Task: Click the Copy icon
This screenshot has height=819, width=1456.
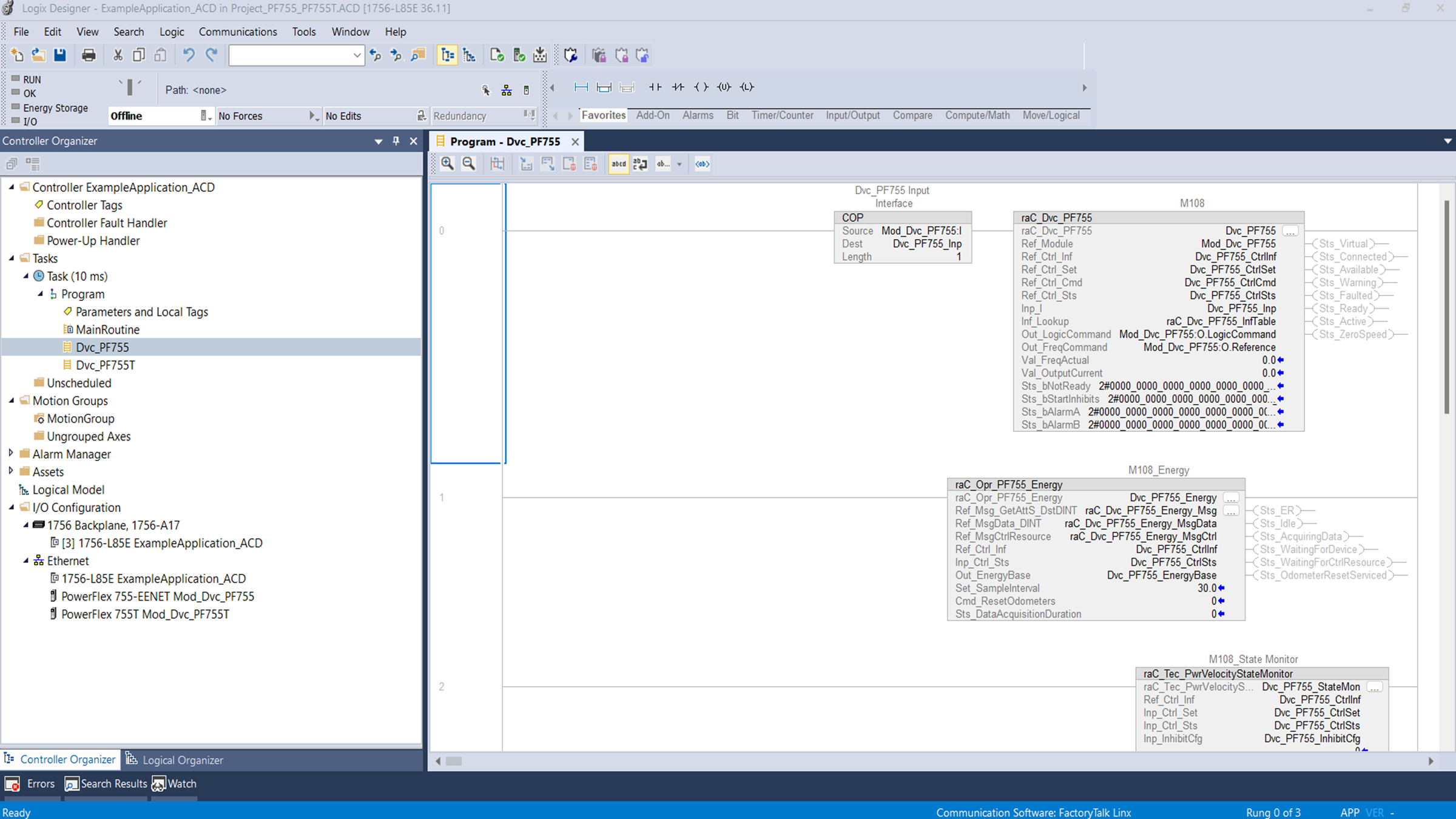Action: click(x=139, y=55)
